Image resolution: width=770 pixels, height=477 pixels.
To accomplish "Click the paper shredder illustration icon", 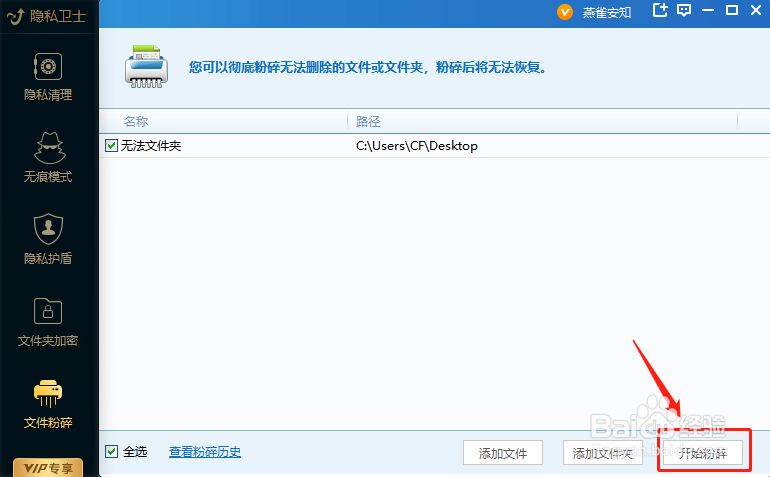I will click(x=146, y=67).
